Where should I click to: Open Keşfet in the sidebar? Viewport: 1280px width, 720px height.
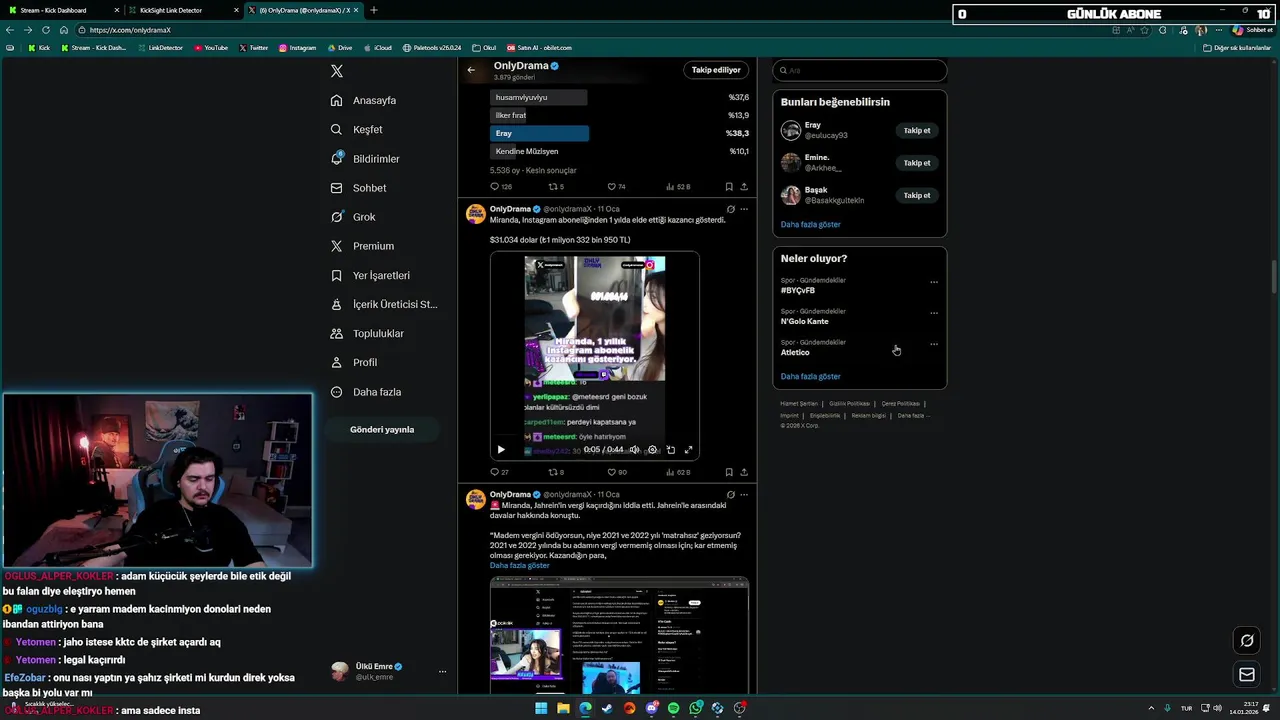click(356, 129)
